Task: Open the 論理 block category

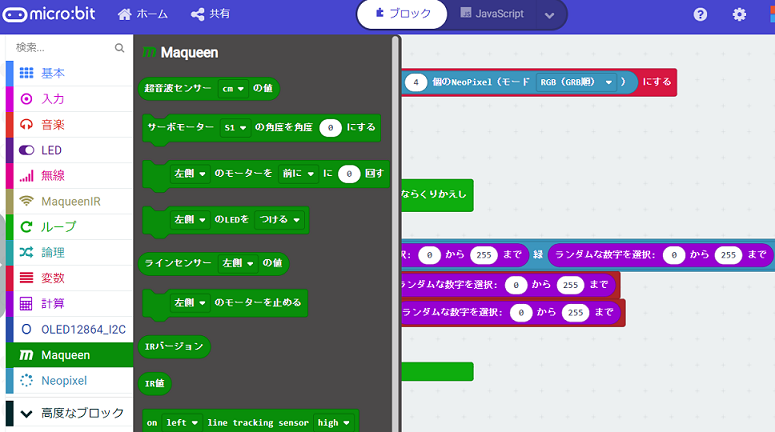Action: tap(69, 253)
